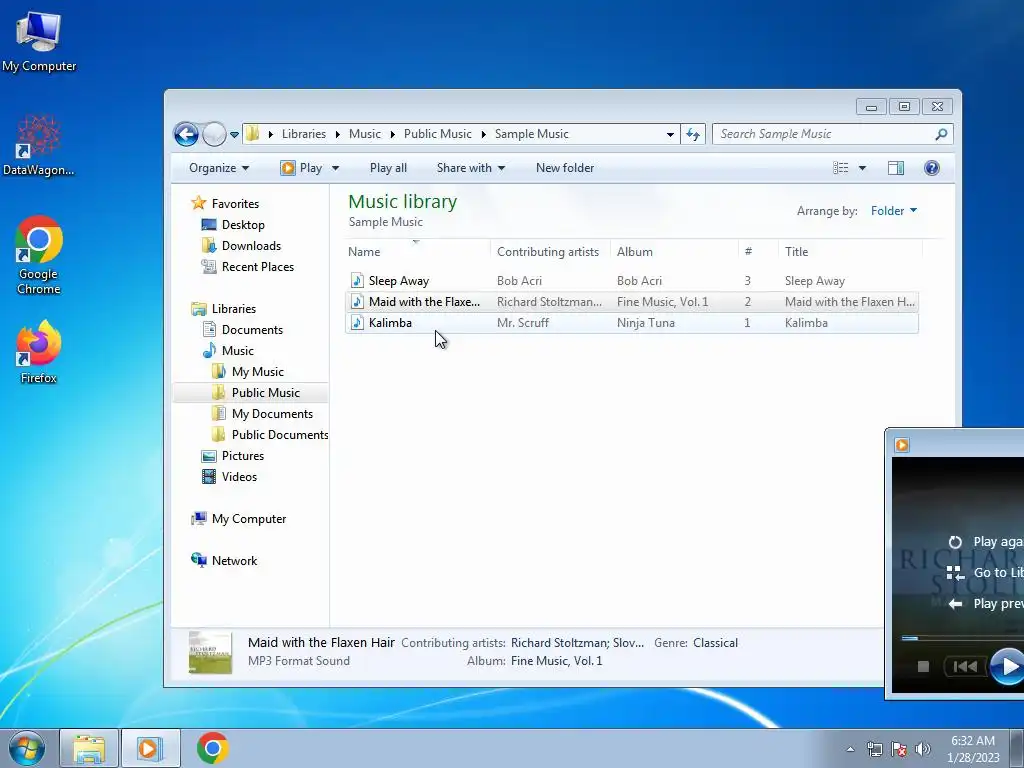The image size is (1024, 768).
Task: Open Google Chrome desktop shortcut
Action: pos(39,255)
